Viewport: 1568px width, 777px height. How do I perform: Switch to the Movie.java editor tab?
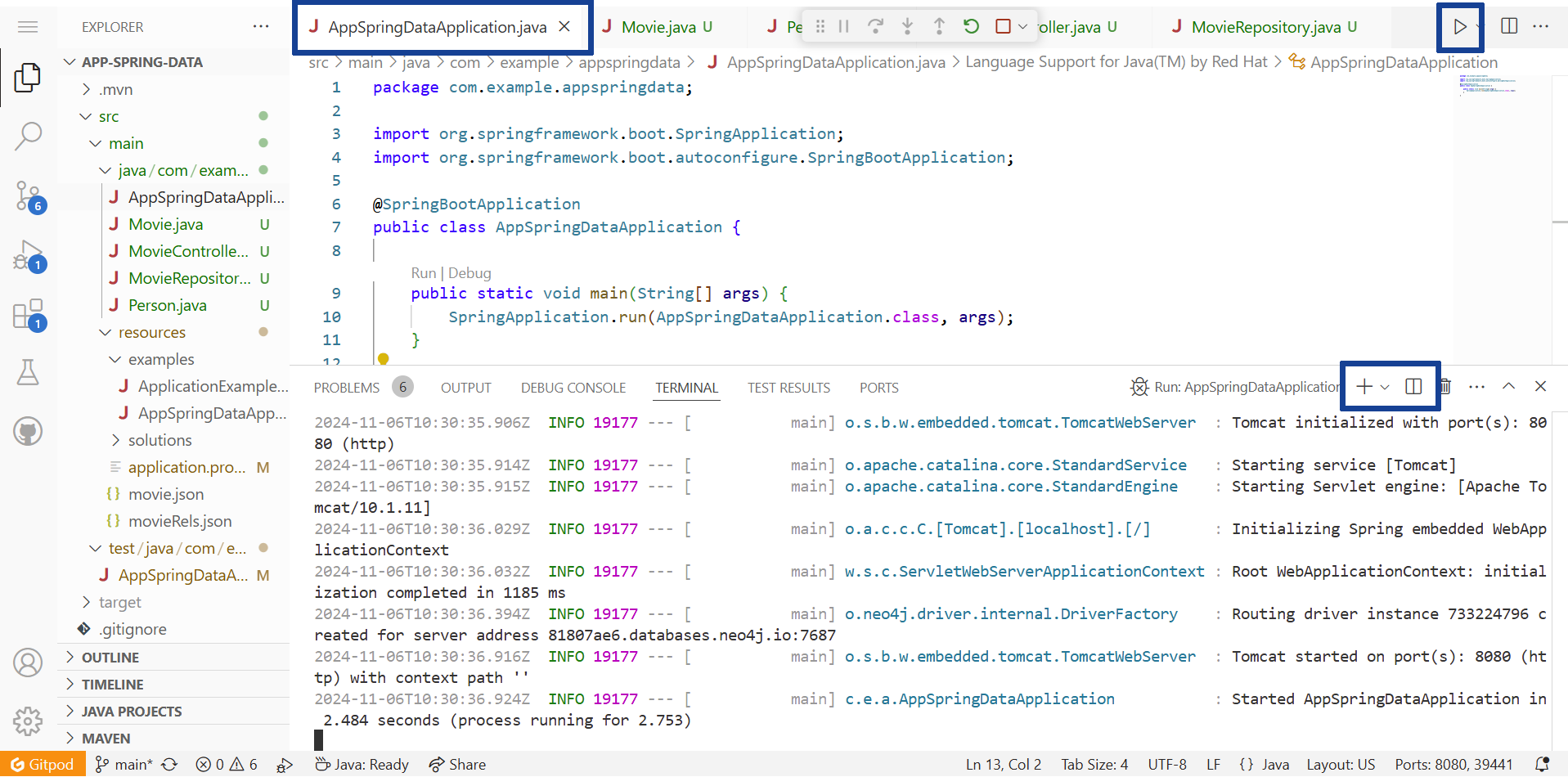[658, 27]
